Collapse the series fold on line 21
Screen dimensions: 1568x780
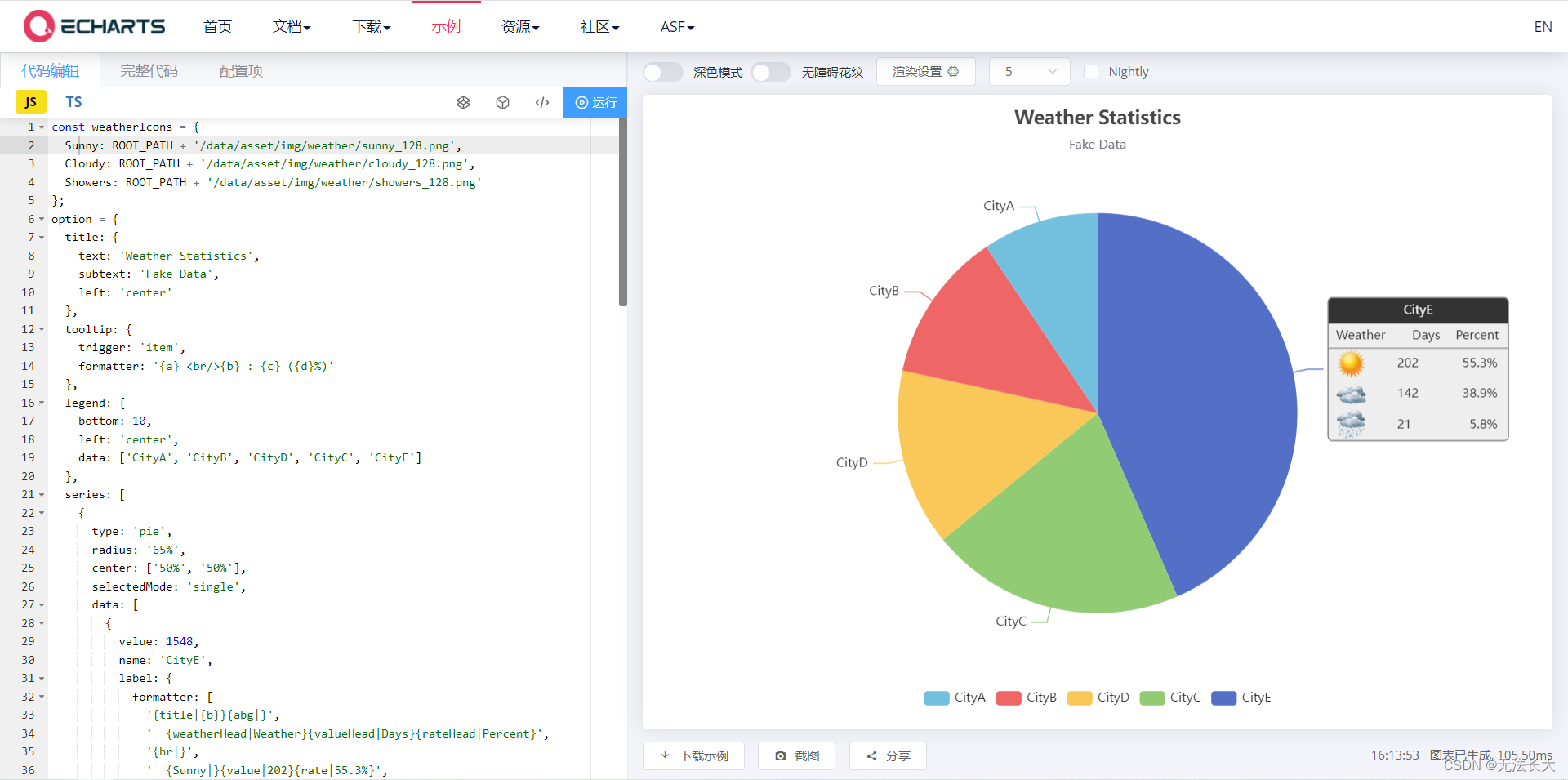pos(42,495)
